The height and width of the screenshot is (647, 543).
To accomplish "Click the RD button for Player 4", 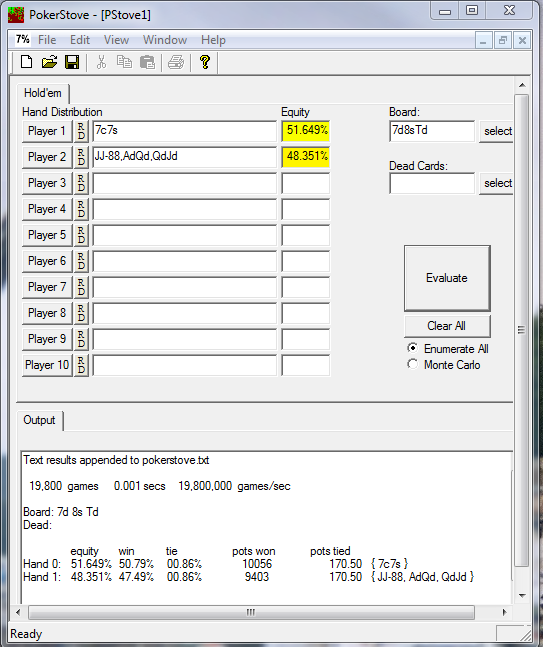I will (x=81, y=209).
